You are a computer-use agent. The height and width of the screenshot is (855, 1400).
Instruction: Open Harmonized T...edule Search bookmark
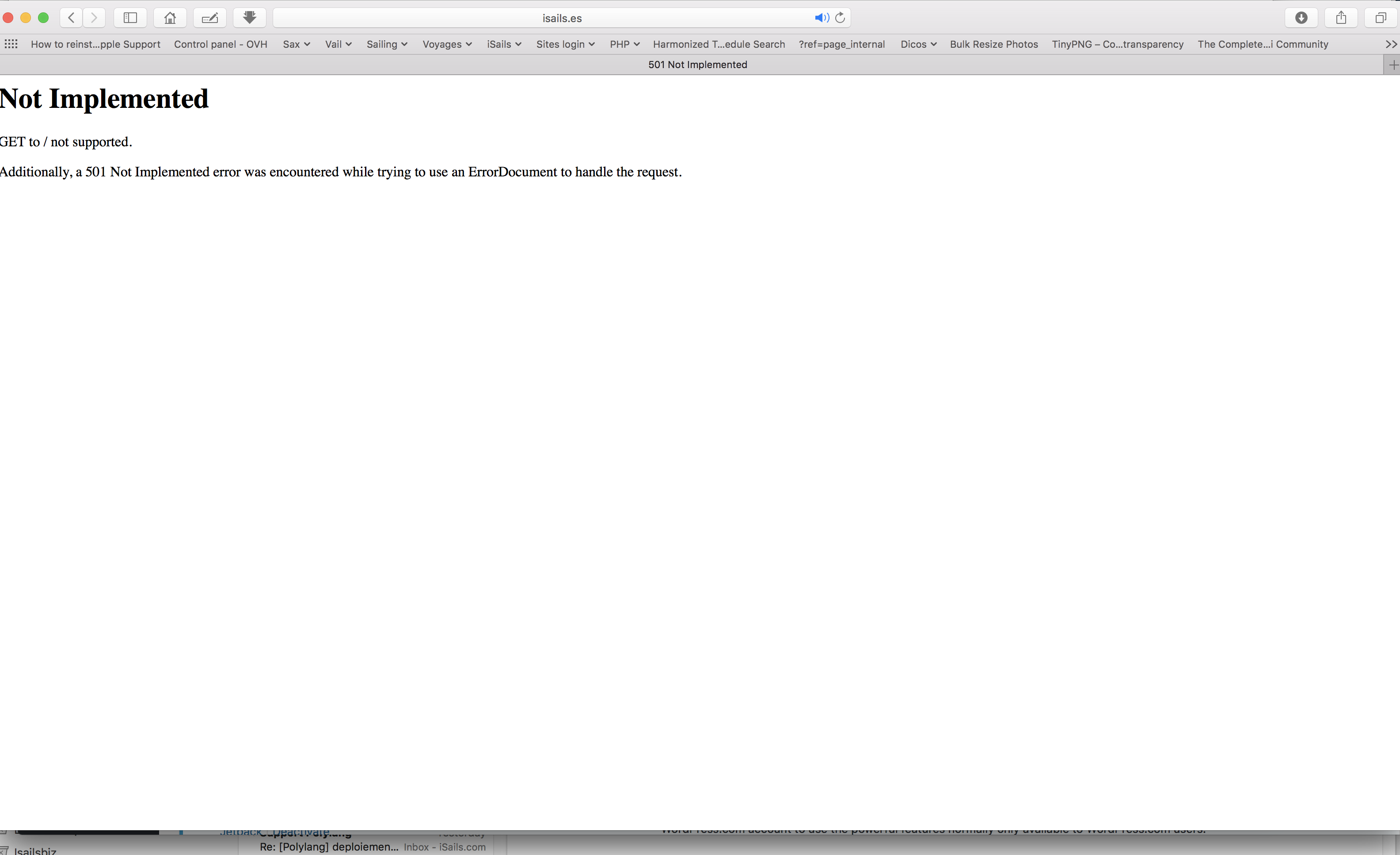coord(719,44)
